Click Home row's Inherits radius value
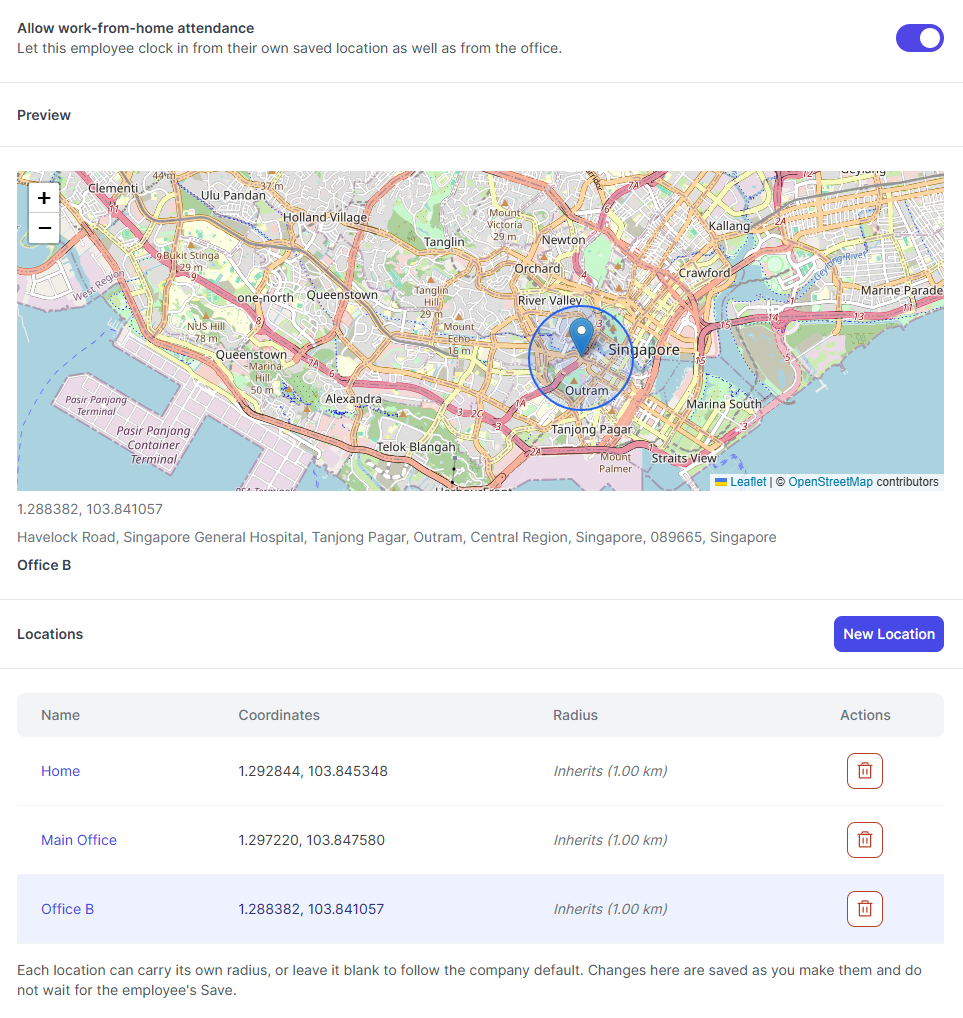Viewport: 963px width, 1018px height. pos(610,771)
